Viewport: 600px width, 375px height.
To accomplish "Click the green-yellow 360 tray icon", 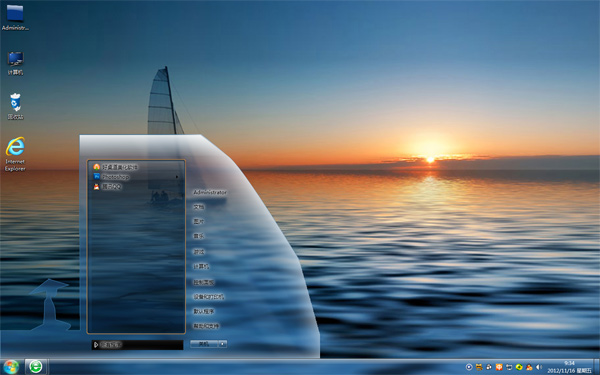I will pyautogui.click(x=519, y=367).
